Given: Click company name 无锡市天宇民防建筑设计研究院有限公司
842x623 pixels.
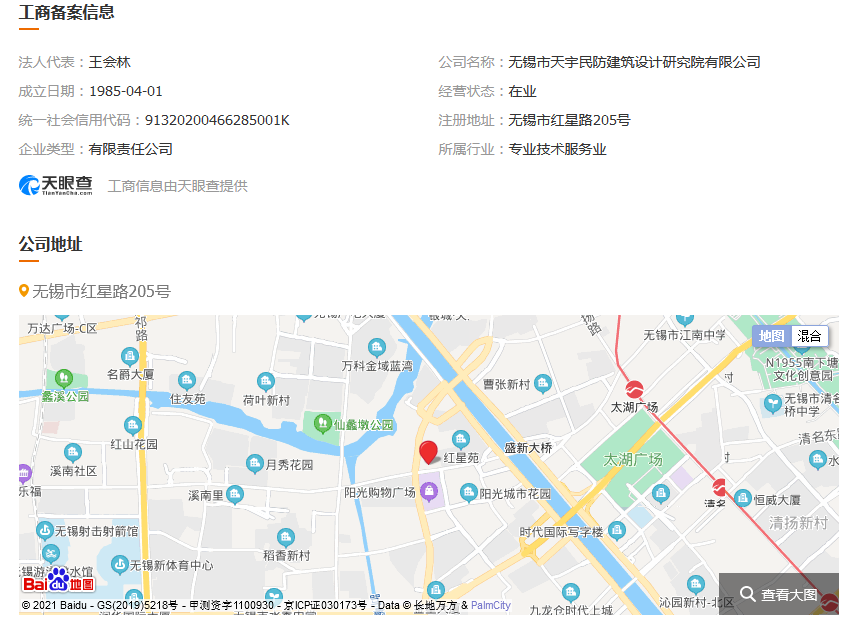Looking at the screenshot, I should point(634,62).
